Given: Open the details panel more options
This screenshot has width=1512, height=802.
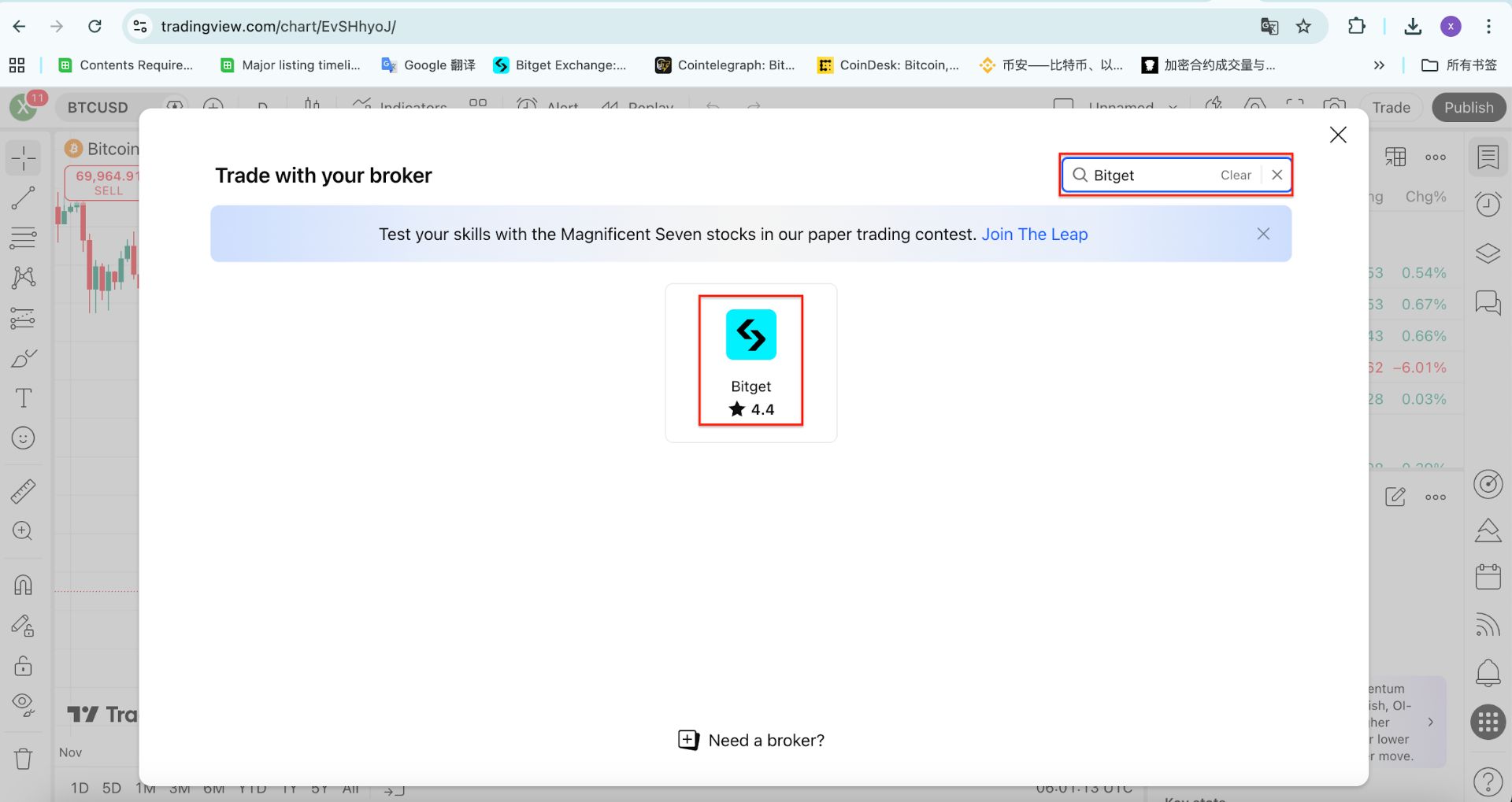Looking at the screenshot, I should tap(1436, 497).
